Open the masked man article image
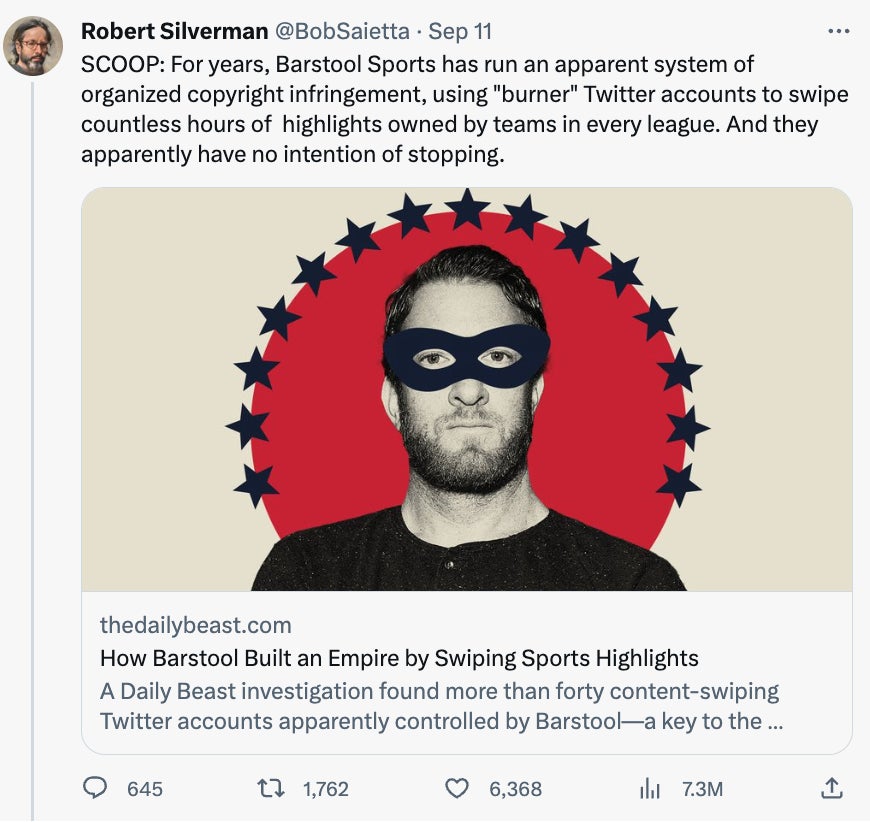 click(x=466, y=388)
